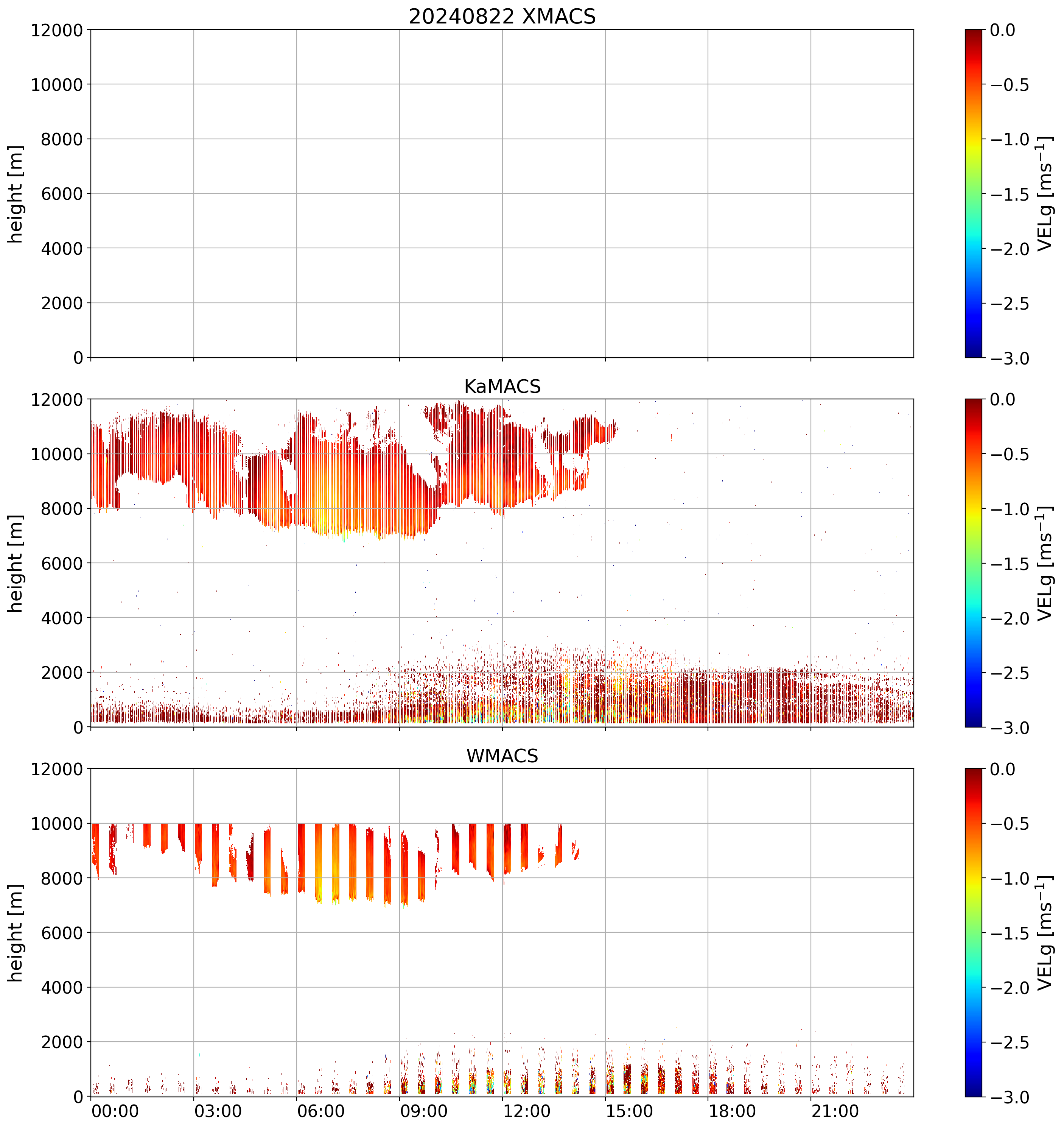The height and width of the screenshot is (1128, 1064).
Task: Click the 09:00 time axis label
Action: pos(424,1111)
